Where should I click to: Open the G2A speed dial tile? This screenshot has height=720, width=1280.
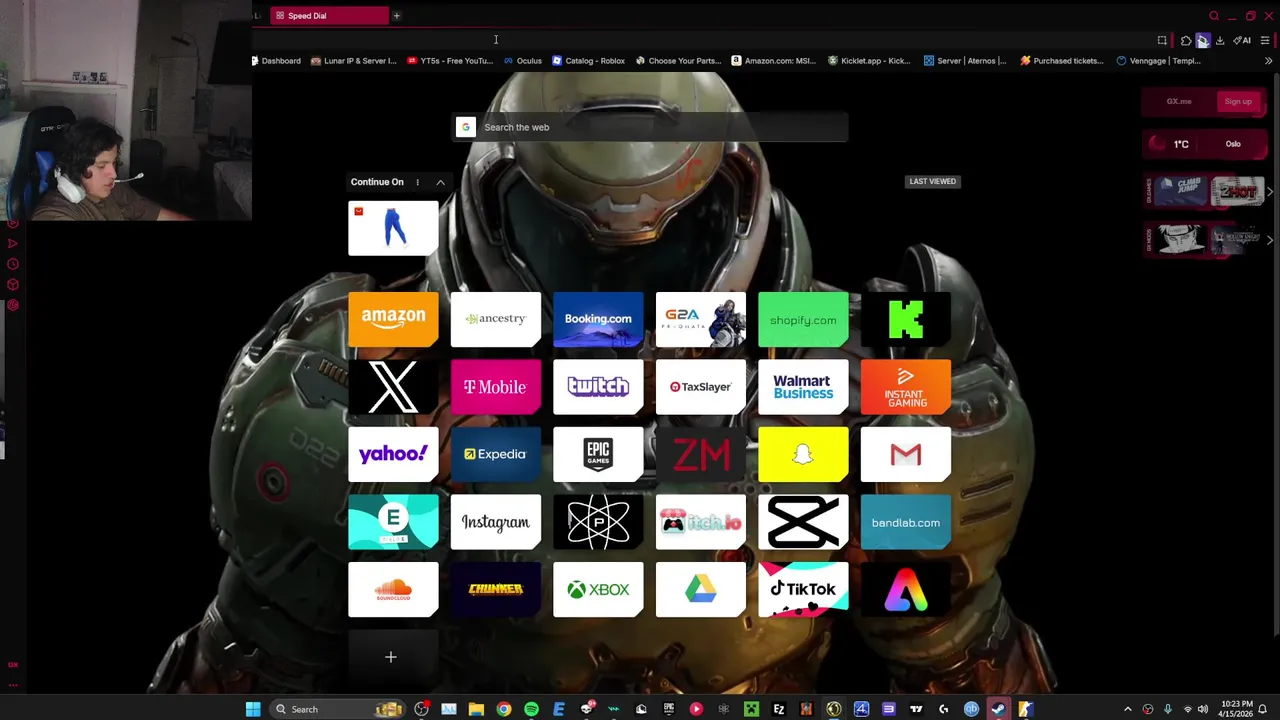[x=701, y=319]
